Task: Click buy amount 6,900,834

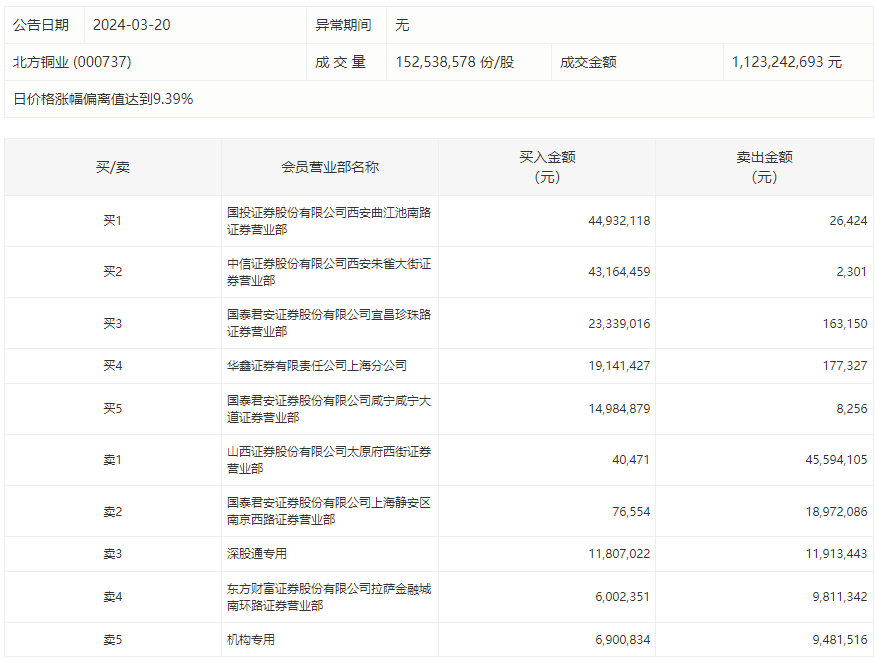Action: click(622, 640)
